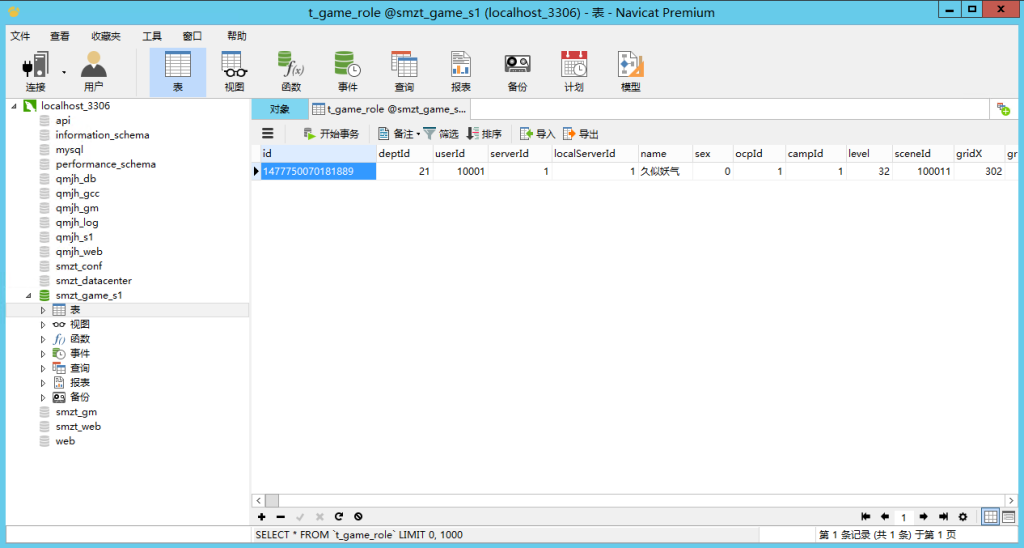This screenshot has width=1024, height=548.
Task: Expand the 备份 (backups) tree node
Action: [43, 397]
